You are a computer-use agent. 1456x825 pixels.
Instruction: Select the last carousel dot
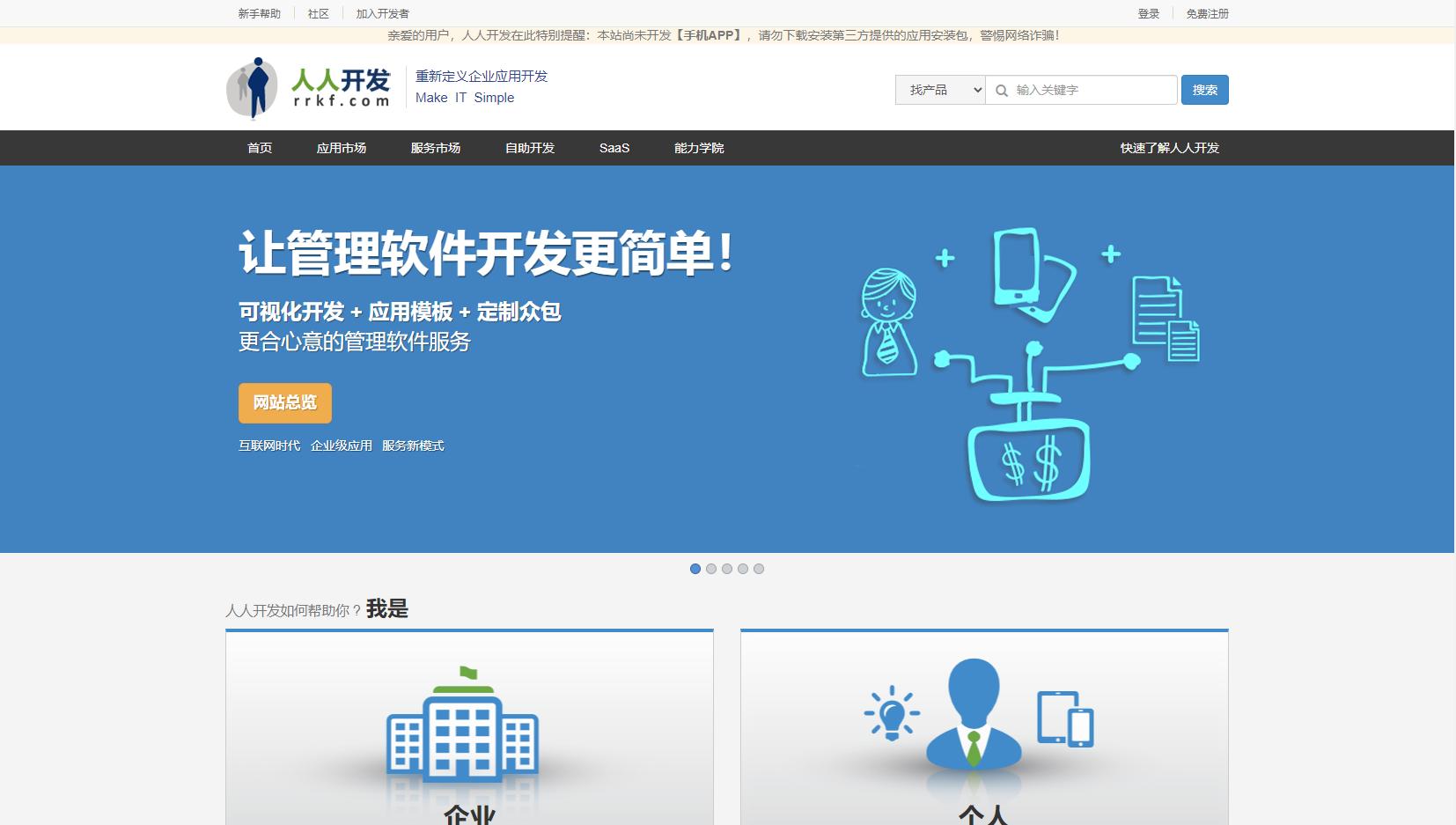click(758, 569)
